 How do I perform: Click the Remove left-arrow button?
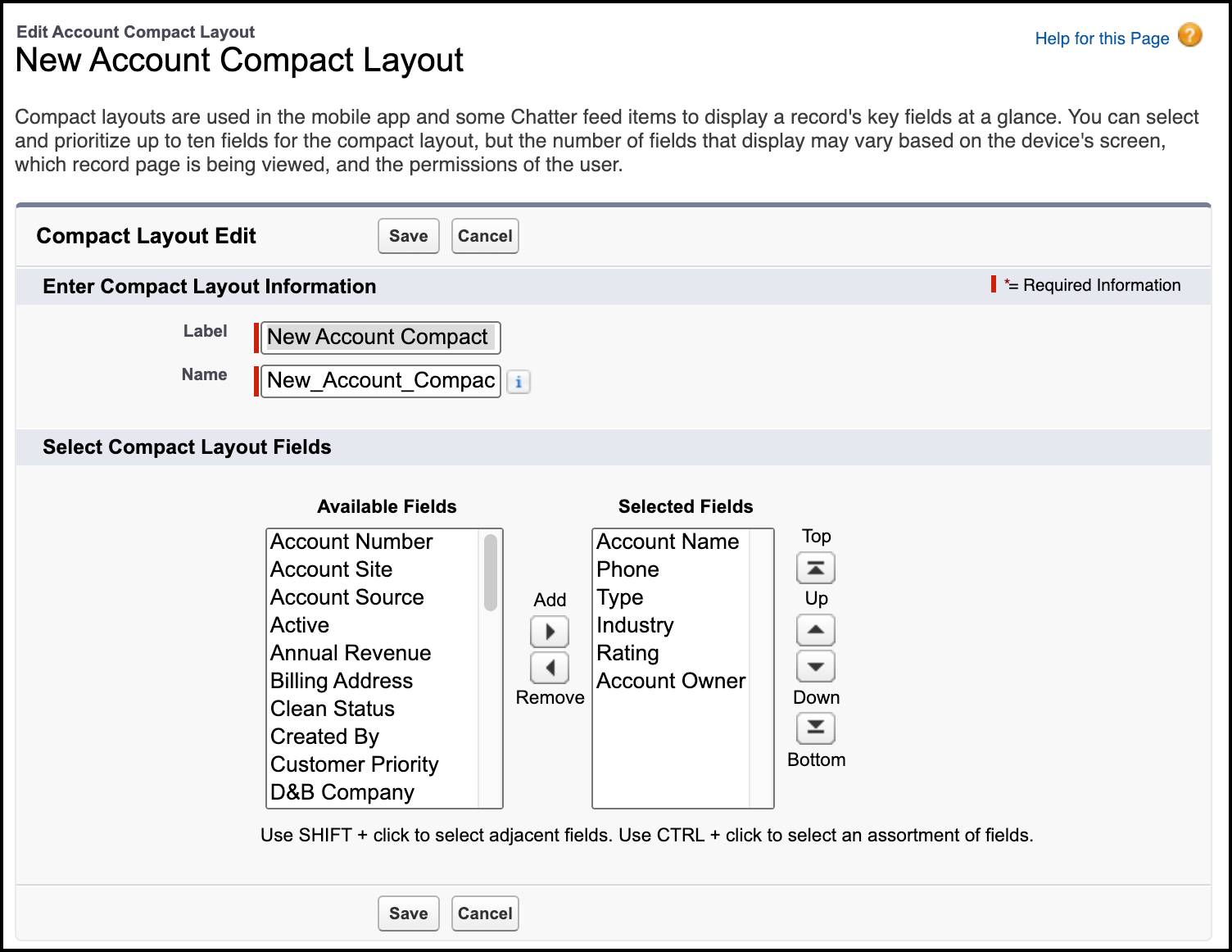click(550, 668)
